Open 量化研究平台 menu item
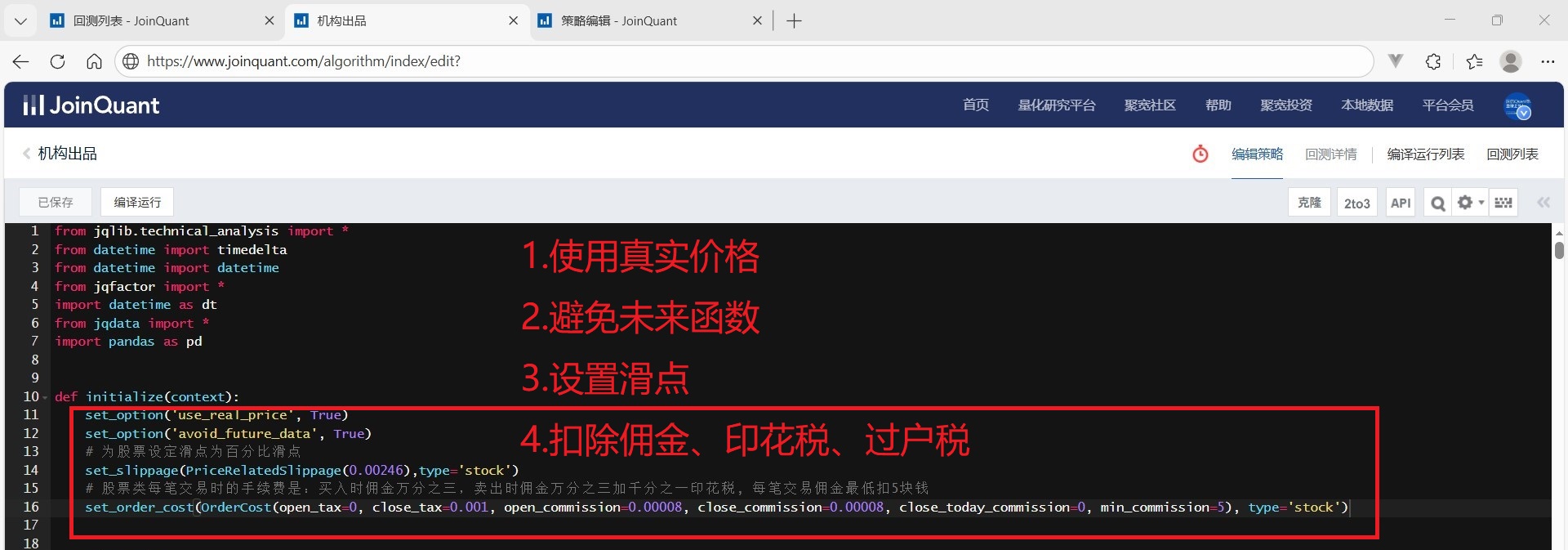The height and width of the screenshot is (550, 1568). (x=1057, y=105)
